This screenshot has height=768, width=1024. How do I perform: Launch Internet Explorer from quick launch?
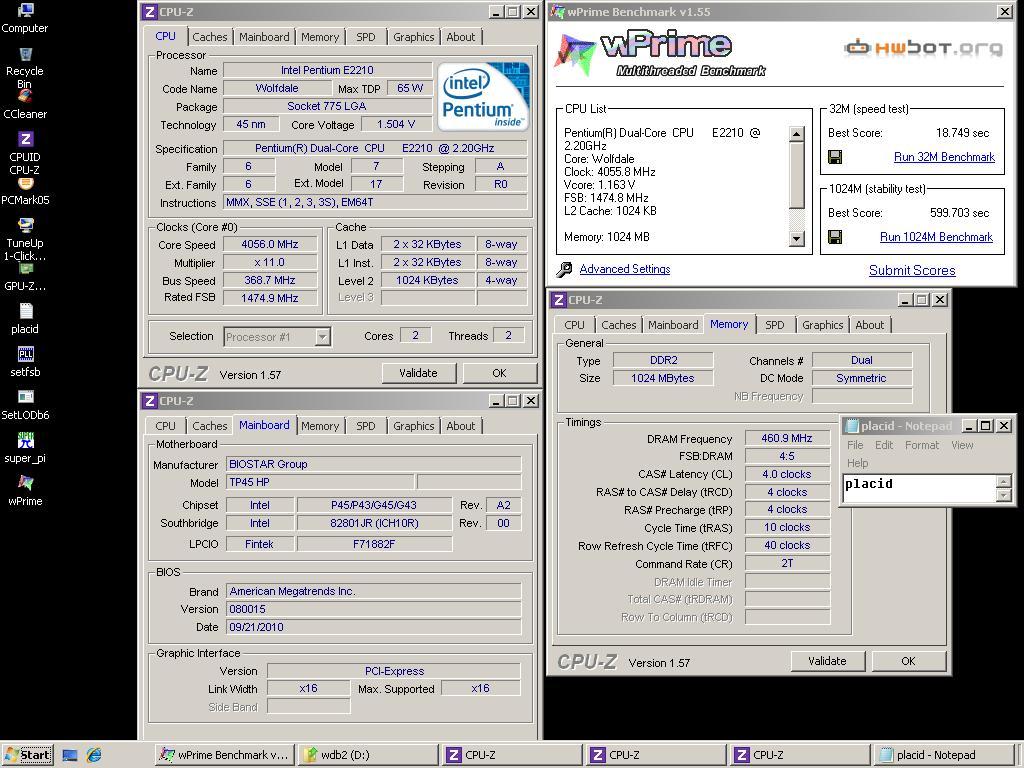click(x=94, y=755)
